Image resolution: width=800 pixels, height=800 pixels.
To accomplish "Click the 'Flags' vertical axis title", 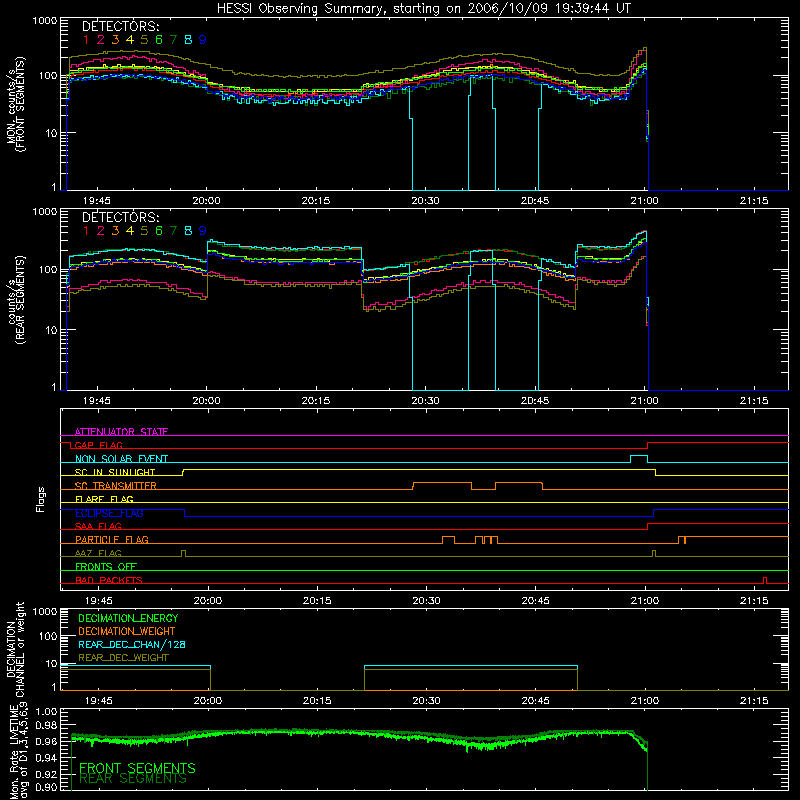I will point(41,499).
